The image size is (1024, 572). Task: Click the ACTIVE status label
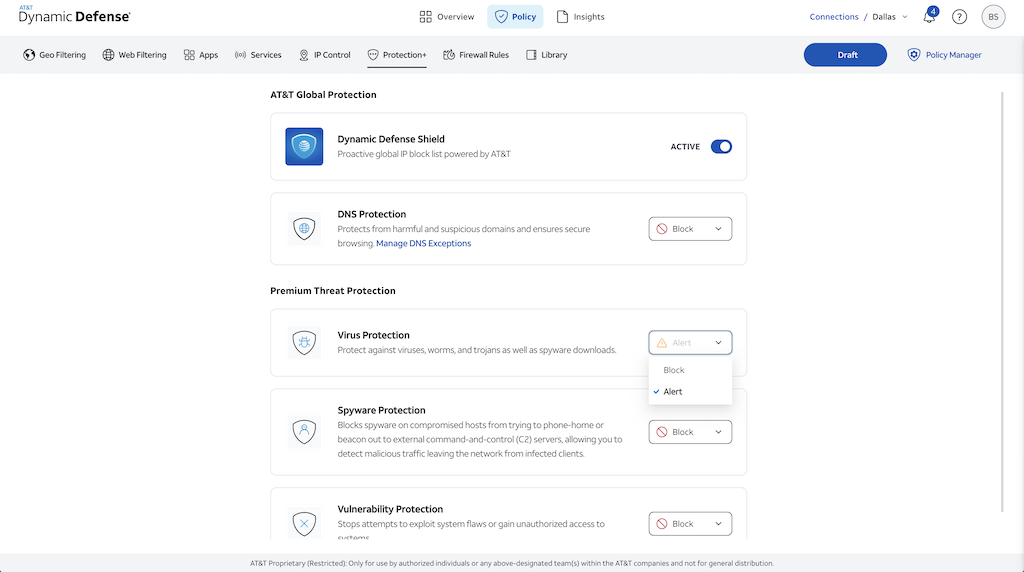tap(685, 146)
